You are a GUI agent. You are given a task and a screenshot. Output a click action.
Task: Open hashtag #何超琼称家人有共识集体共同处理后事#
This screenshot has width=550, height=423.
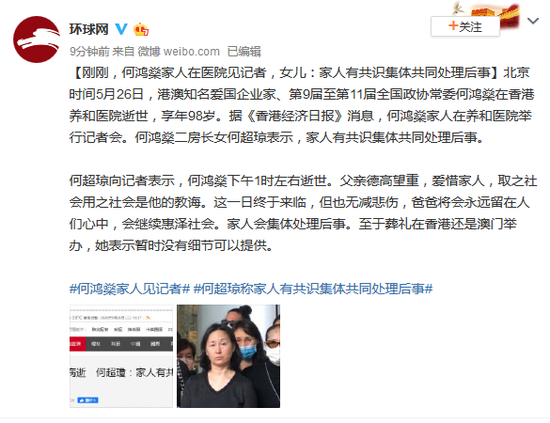[x=313, y=289]
